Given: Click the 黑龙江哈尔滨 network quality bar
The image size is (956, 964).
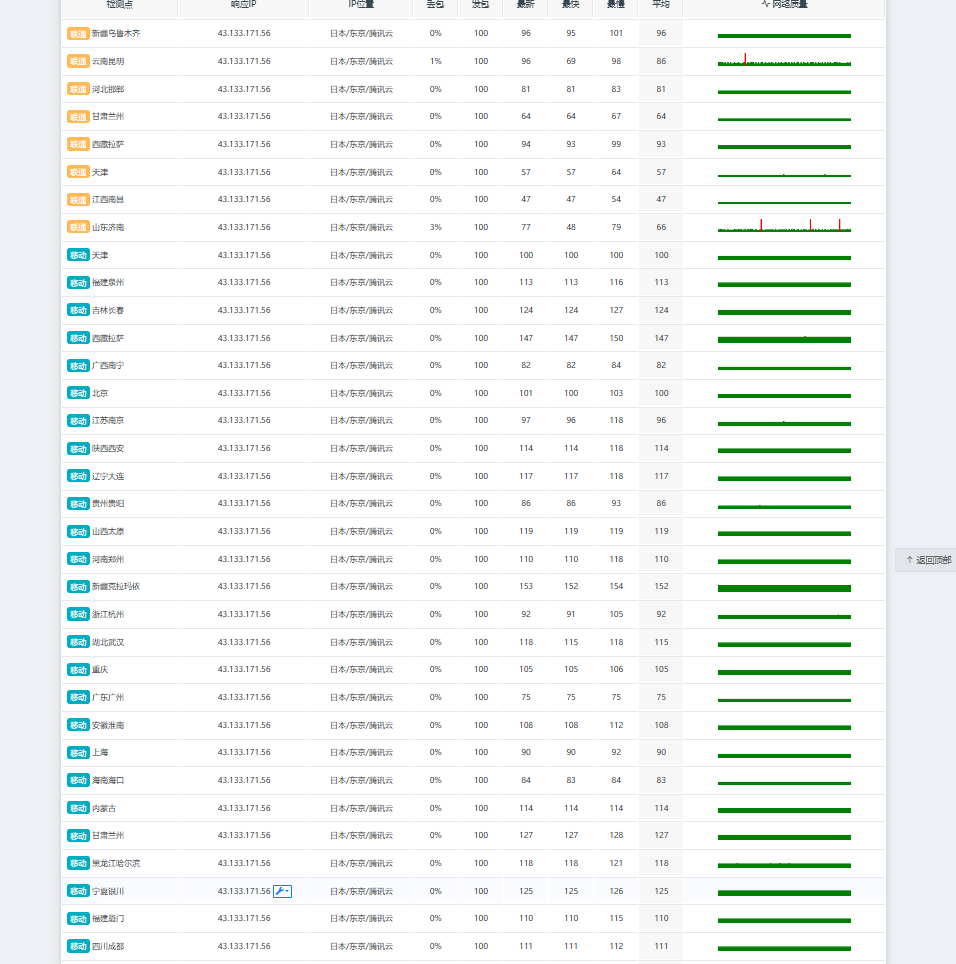Looking at the screenshot, I should click(784, 864).
